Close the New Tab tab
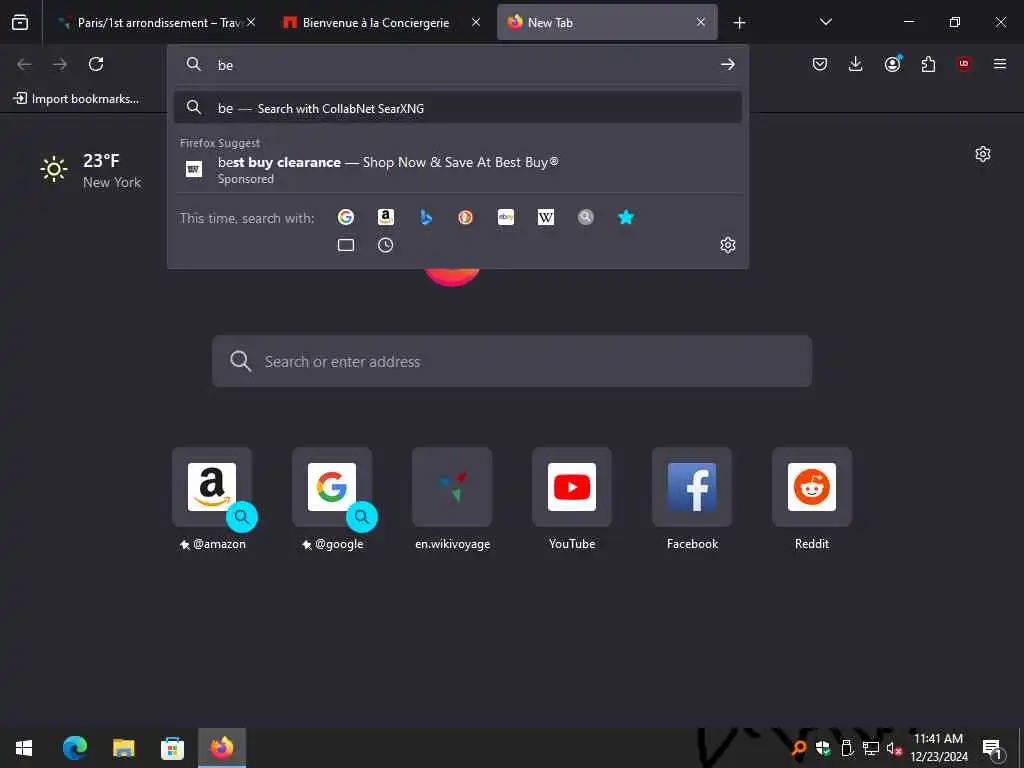Viewport: 1024px width, 768px height. 701,22
